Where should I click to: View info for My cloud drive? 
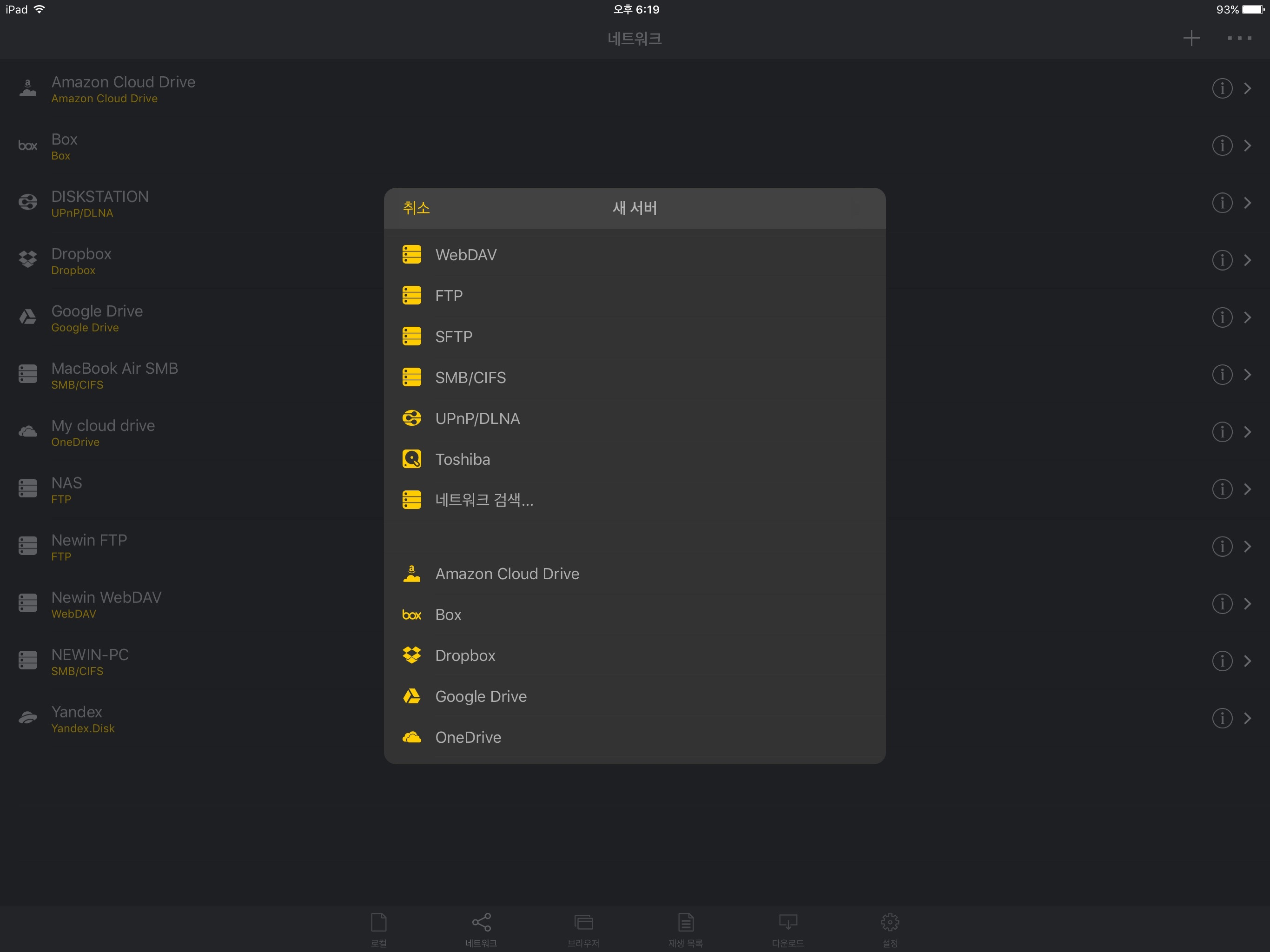(x=1222, y=432)
